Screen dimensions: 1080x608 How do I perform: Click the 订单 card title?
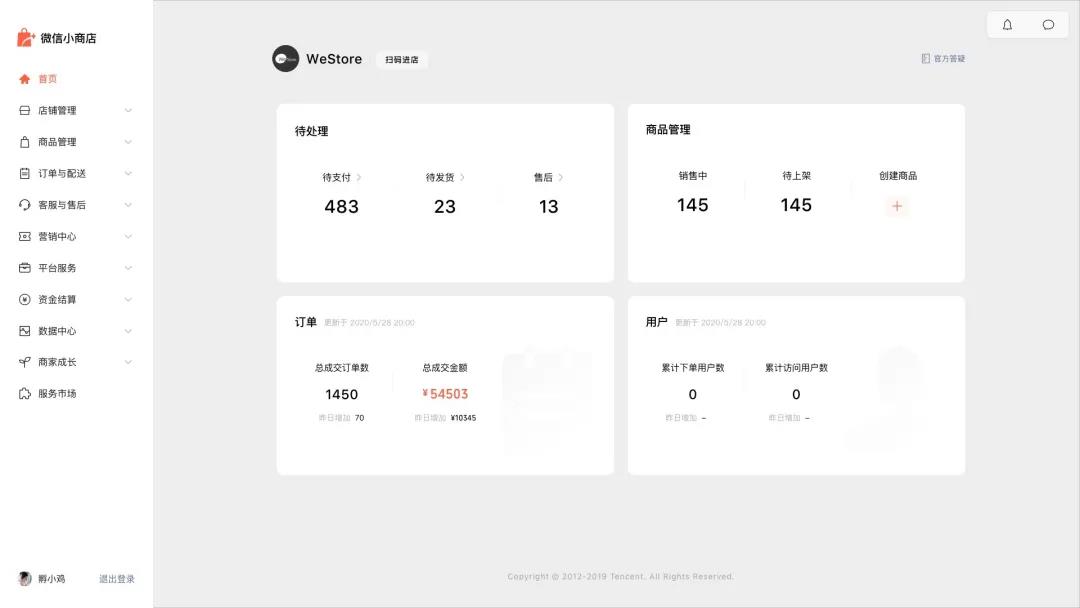point(306,322)
